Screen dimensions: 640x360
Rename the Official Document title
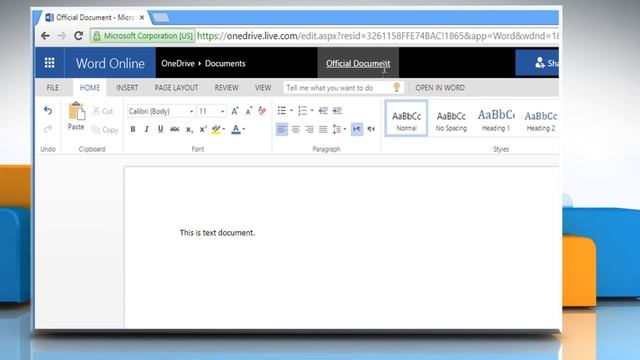358,64
